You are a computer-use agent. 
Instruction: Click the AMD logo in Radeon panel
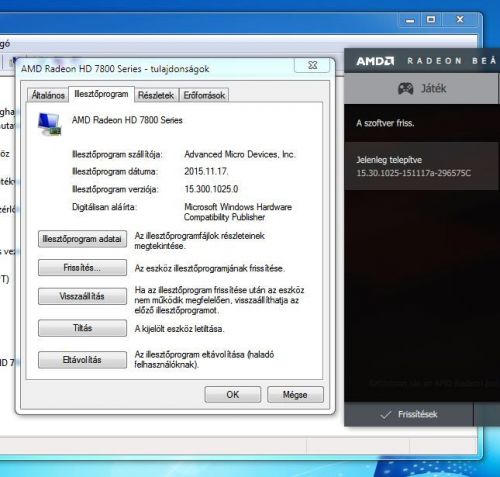coord(375,61)
